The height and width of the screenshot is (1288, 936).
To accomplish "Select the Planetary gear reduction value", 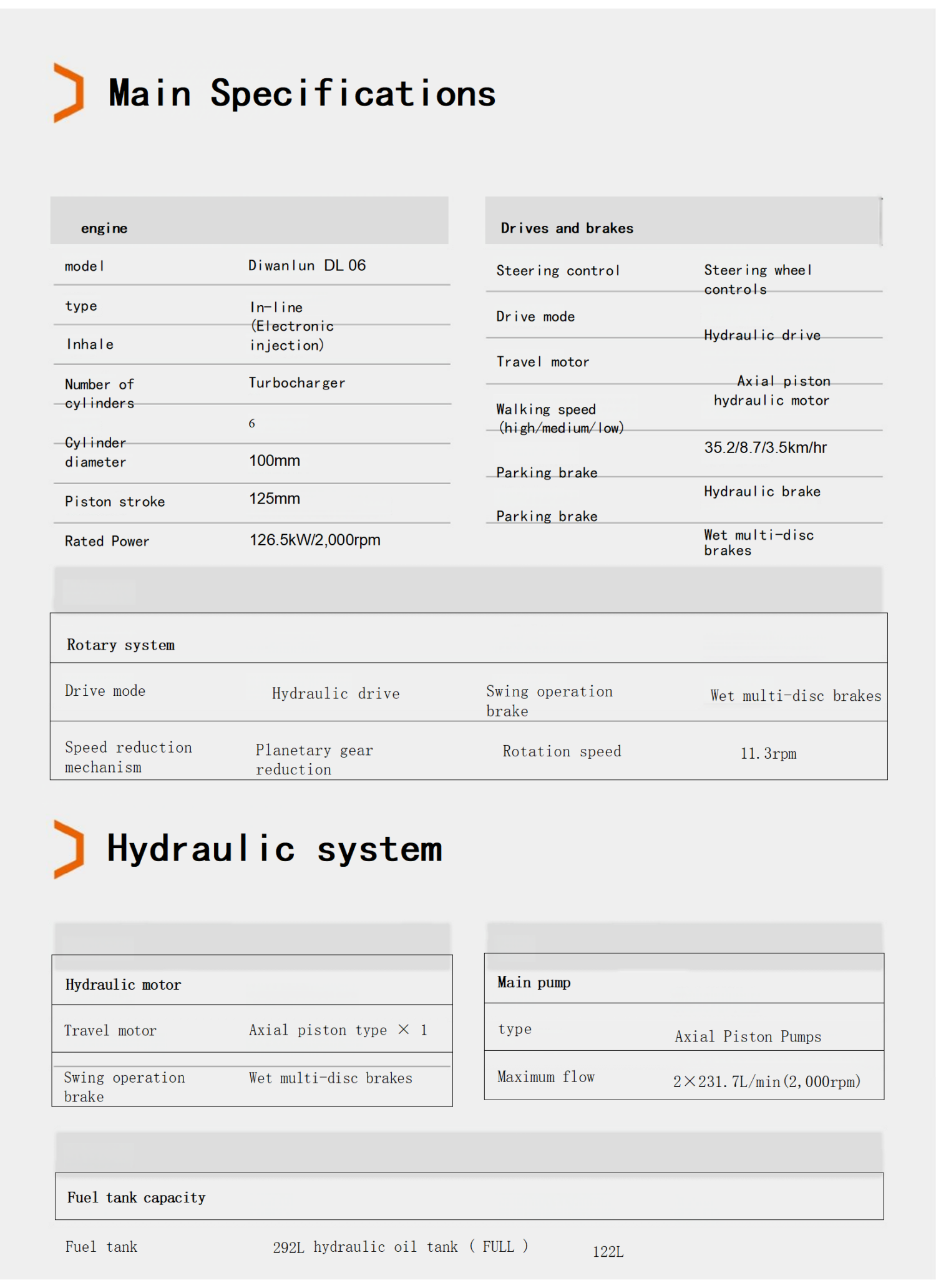I will point(314,759).
